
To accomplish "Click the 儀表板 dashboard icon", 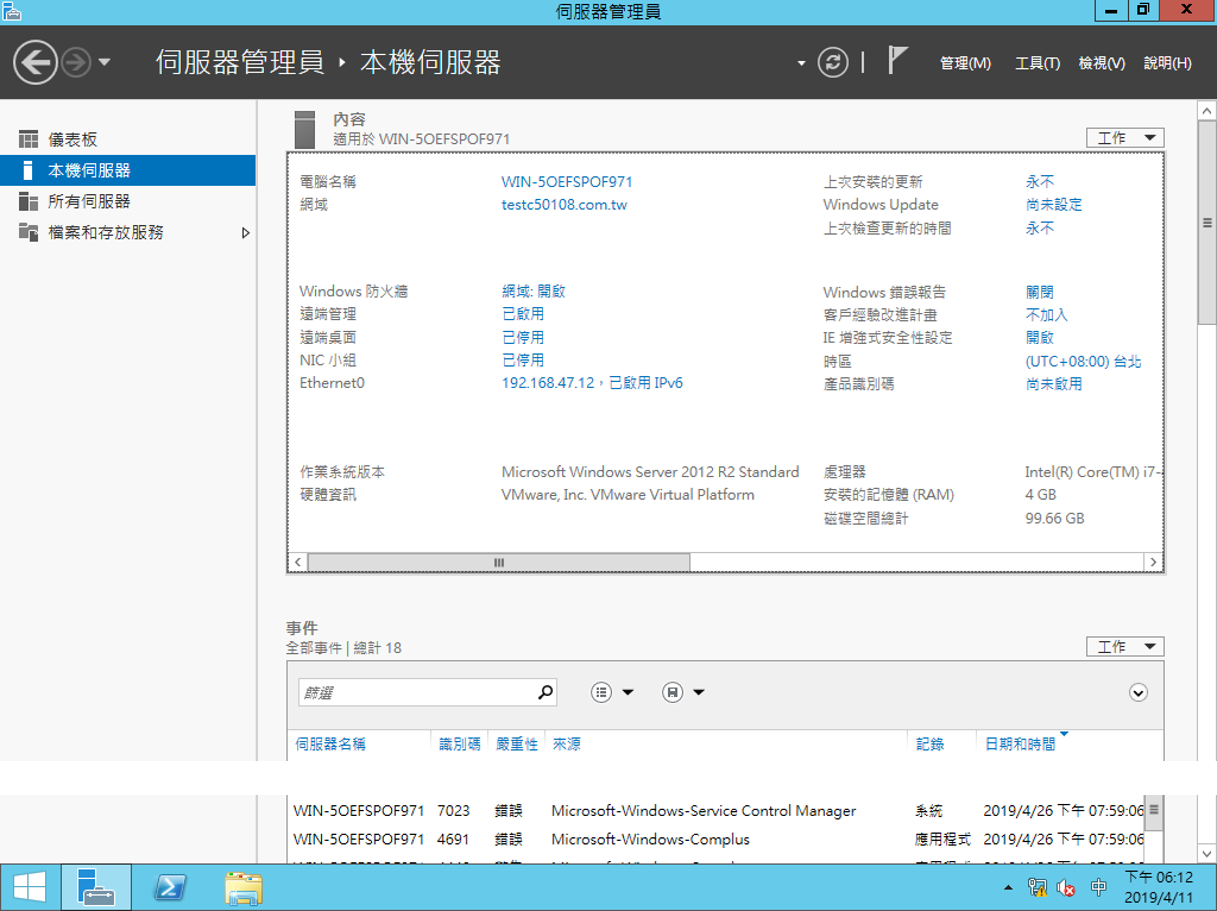I will tap(28, 140).
